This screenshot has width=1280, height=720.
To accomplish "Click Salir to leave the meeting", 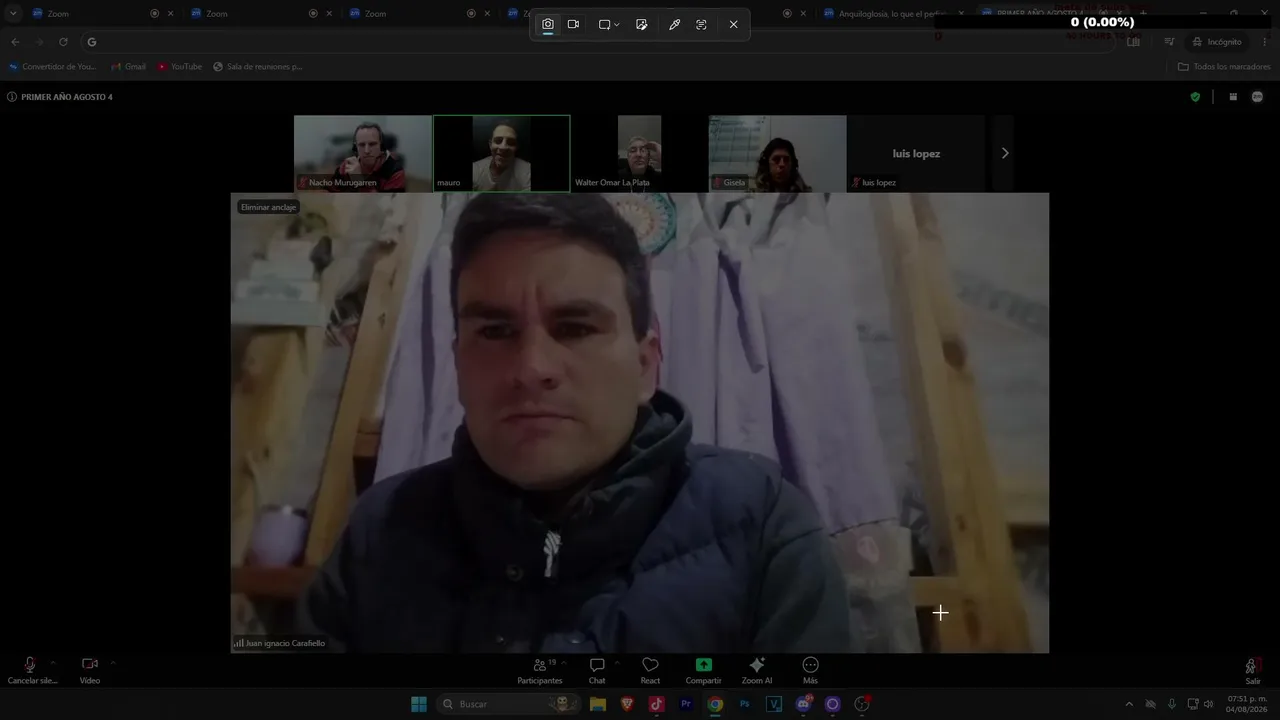I will 1252,671.
